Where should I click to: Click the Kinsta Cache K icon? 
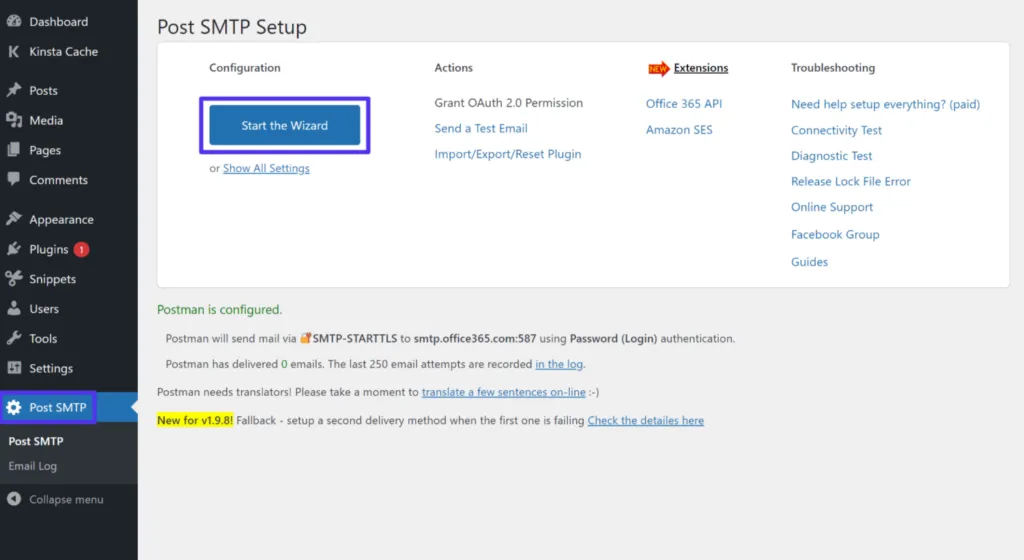point(14,51)
